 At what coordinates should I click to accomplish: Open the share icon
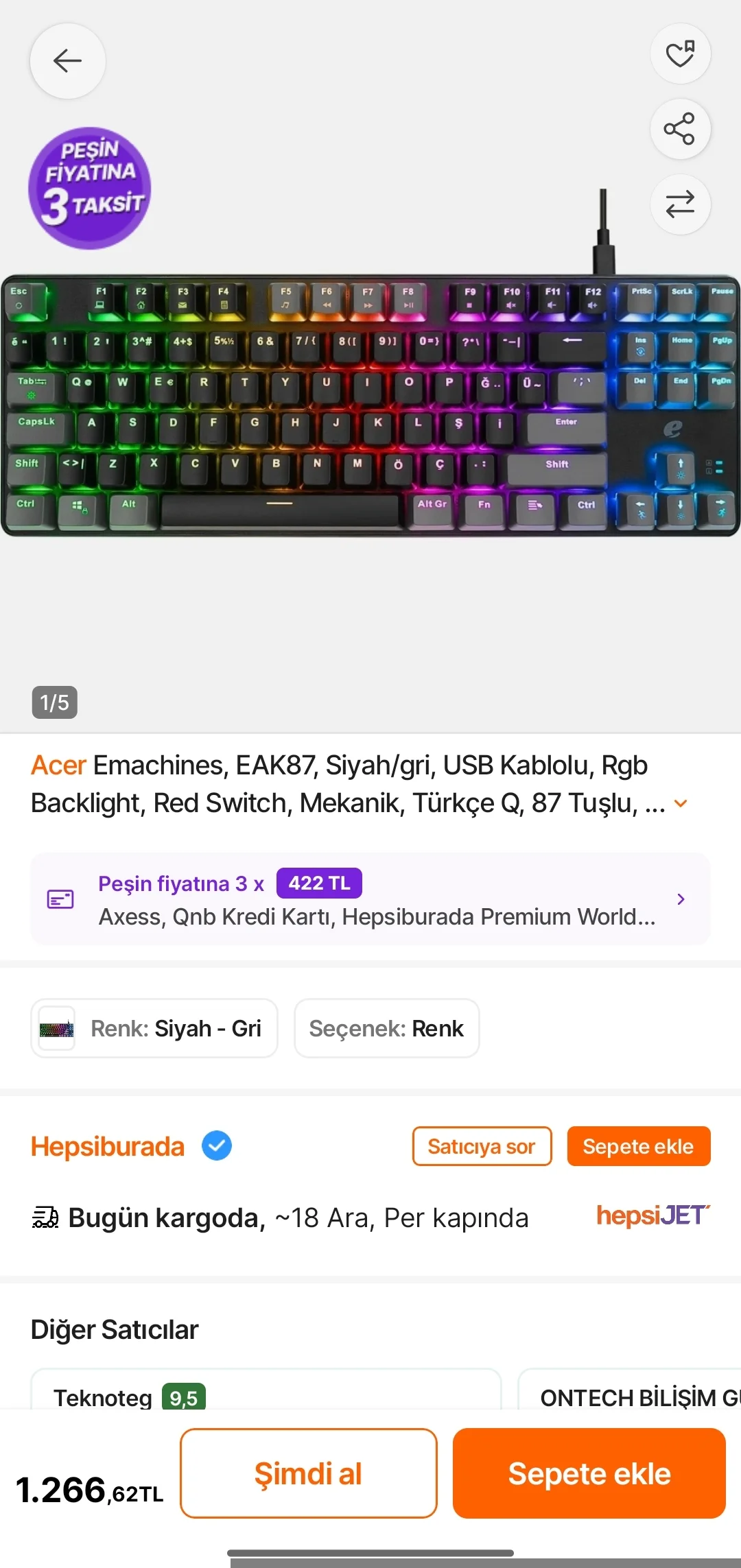coord(680,129)
